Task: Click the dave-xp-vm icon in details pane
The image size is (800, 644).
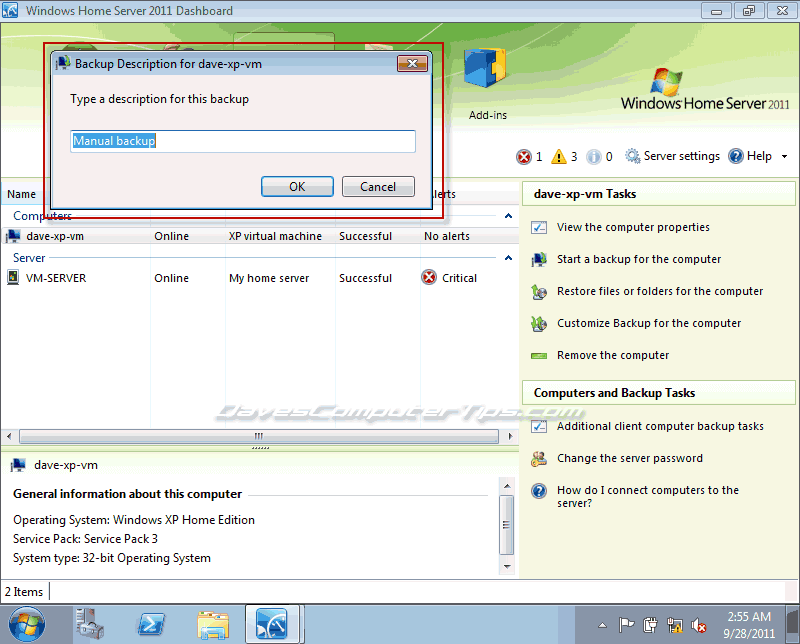Action: pos(18,465)
